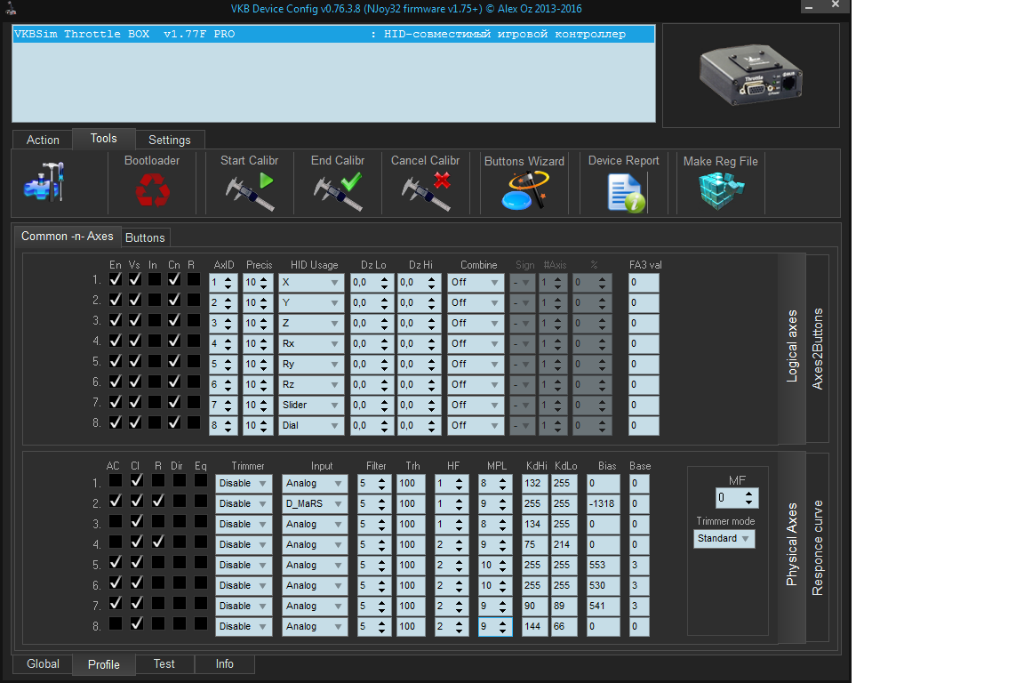Toggle In checkbox for logical axis 2
Image resolution: width=1024 pixels, height=683 pixels.
pos(154,300)
